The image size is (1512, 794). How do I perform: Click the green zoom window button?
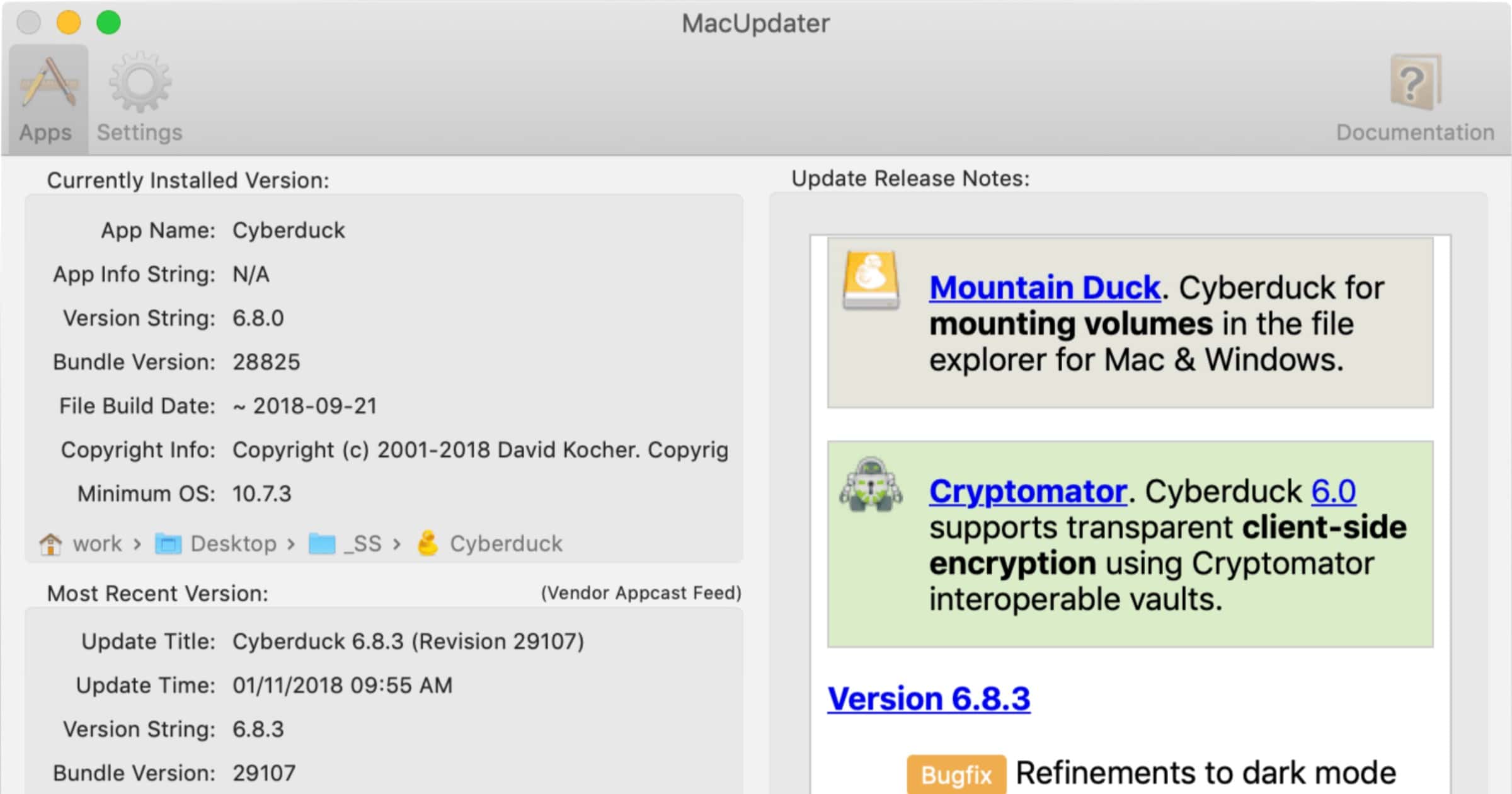108,23
